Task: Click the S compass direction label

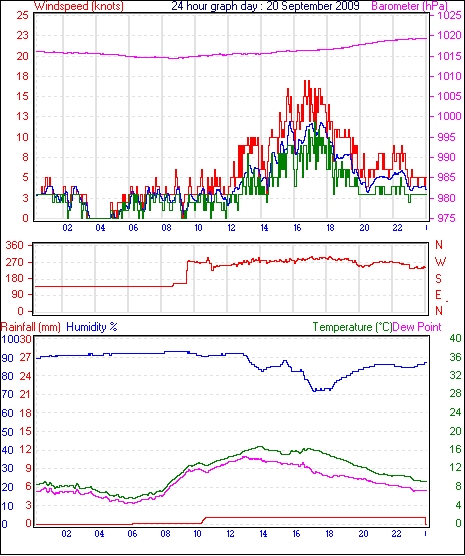Action: pos(439,279)
